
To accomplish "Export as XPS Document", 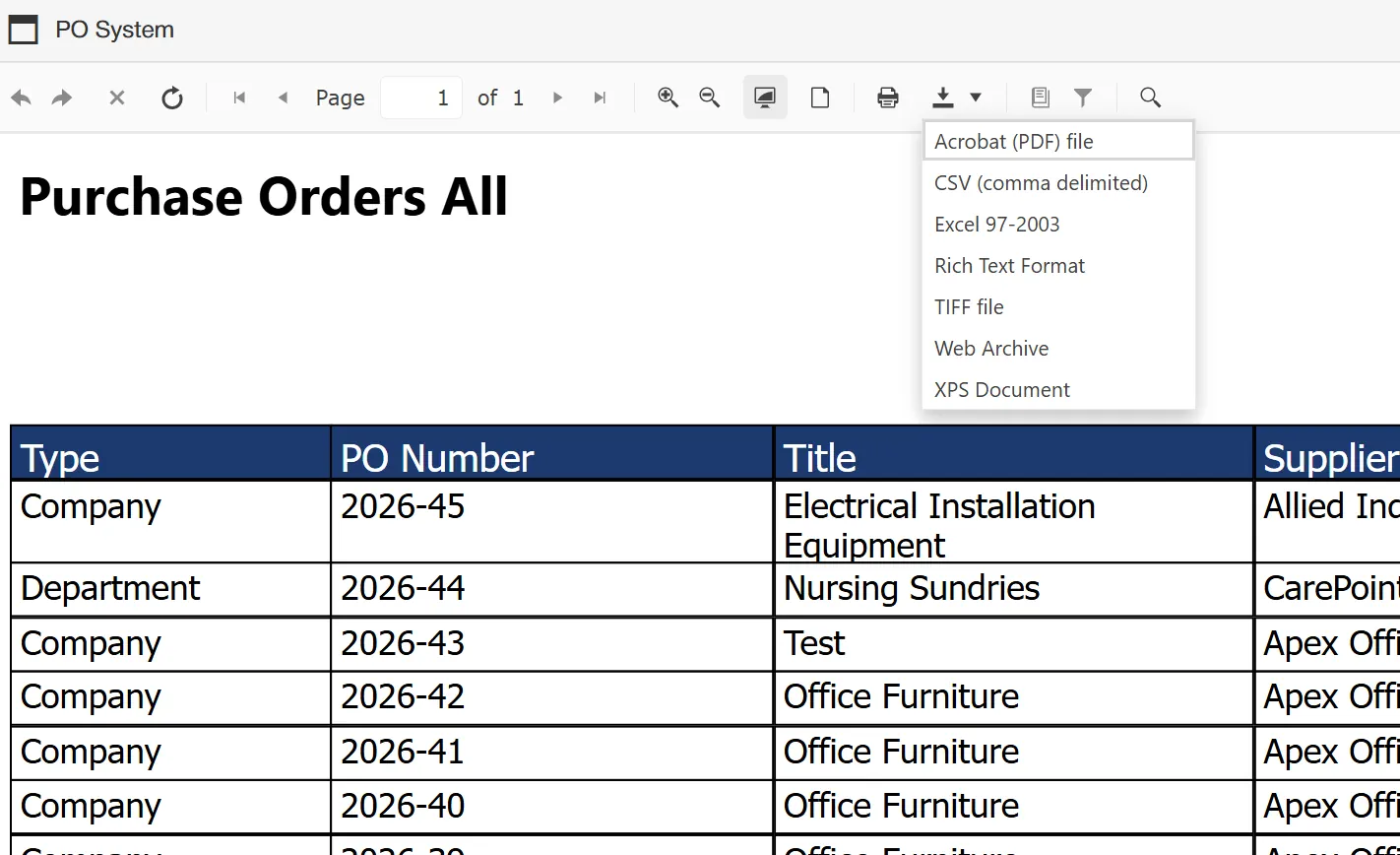I will click(x=1058, y=390).
